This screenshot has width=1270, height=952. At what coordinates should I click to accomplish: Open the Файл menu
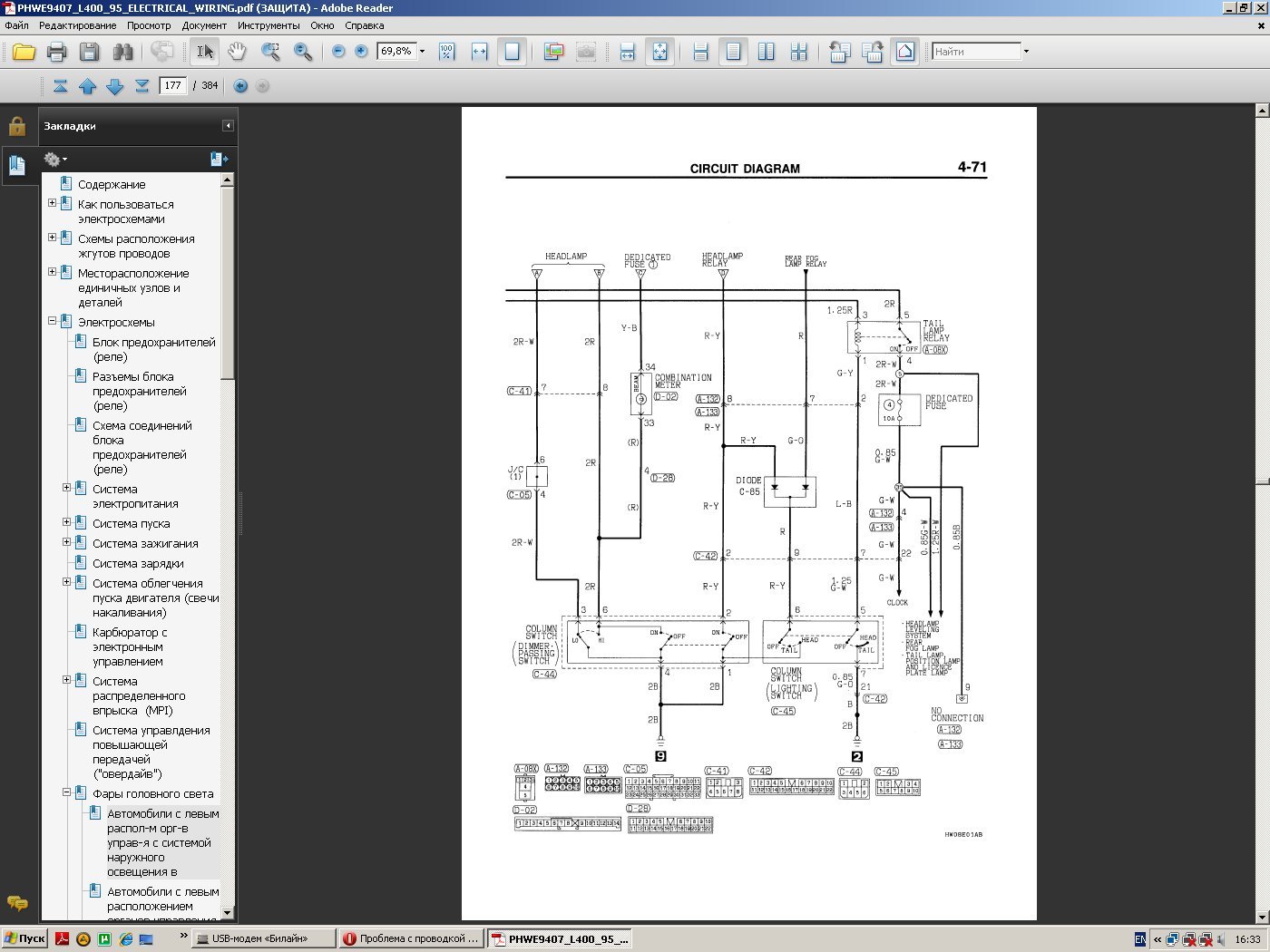click(x=16, y=25)
